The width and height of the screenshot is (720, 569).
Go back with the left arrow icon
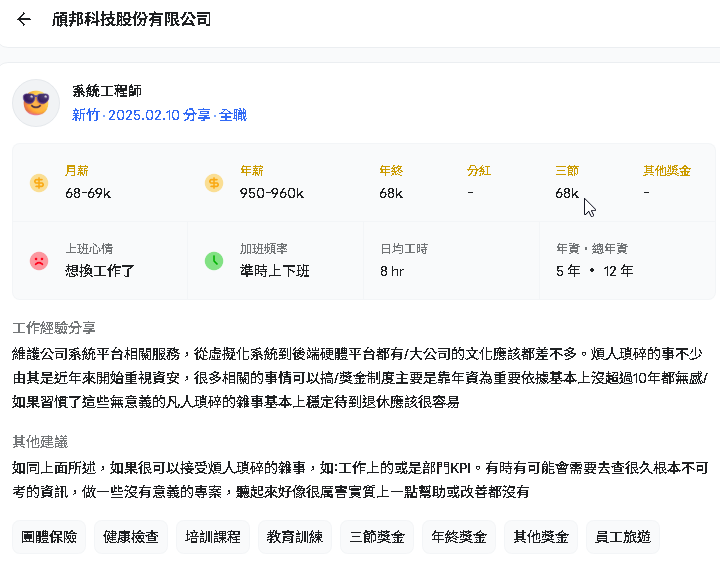pyautogui.click(x=24, y=19)
